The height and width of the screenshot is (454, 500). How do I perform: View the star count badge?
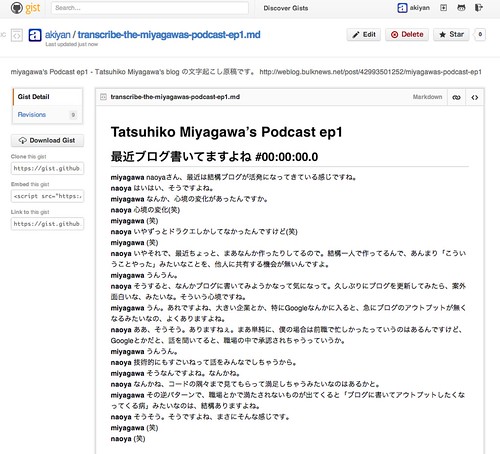[480, 34]
